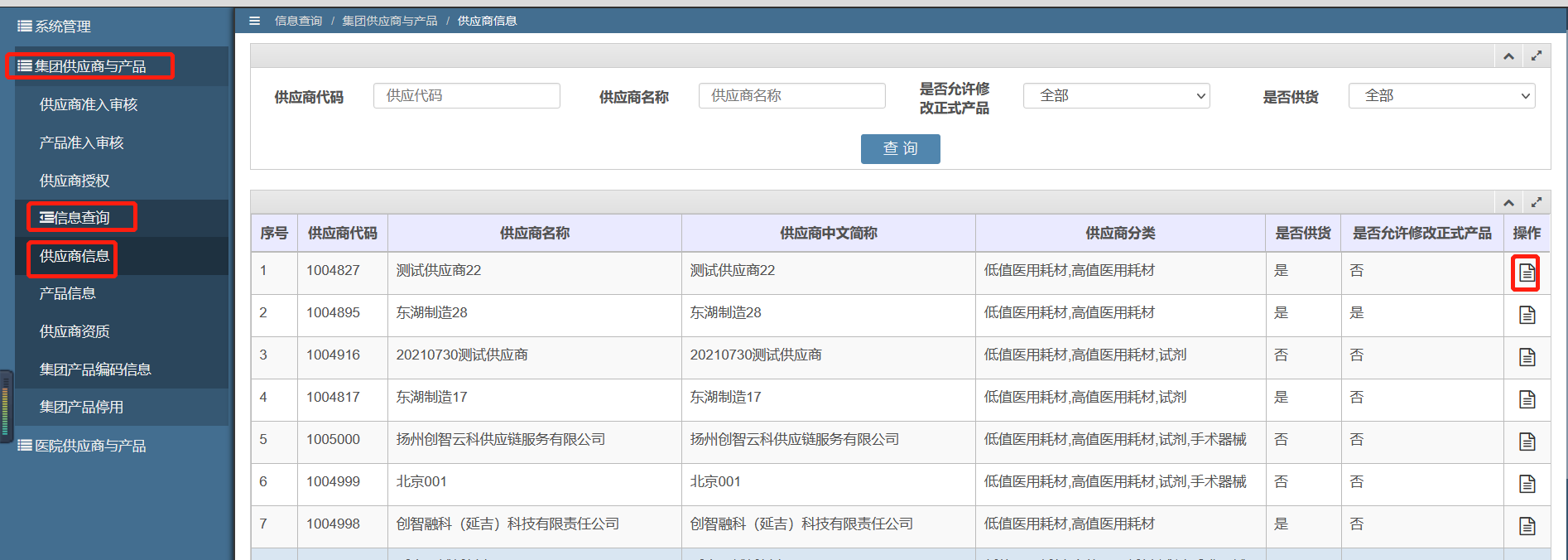The image size is (1568, 560).
Task: Open details icon for 20210730测试供应商 row
Action: 1527,357
